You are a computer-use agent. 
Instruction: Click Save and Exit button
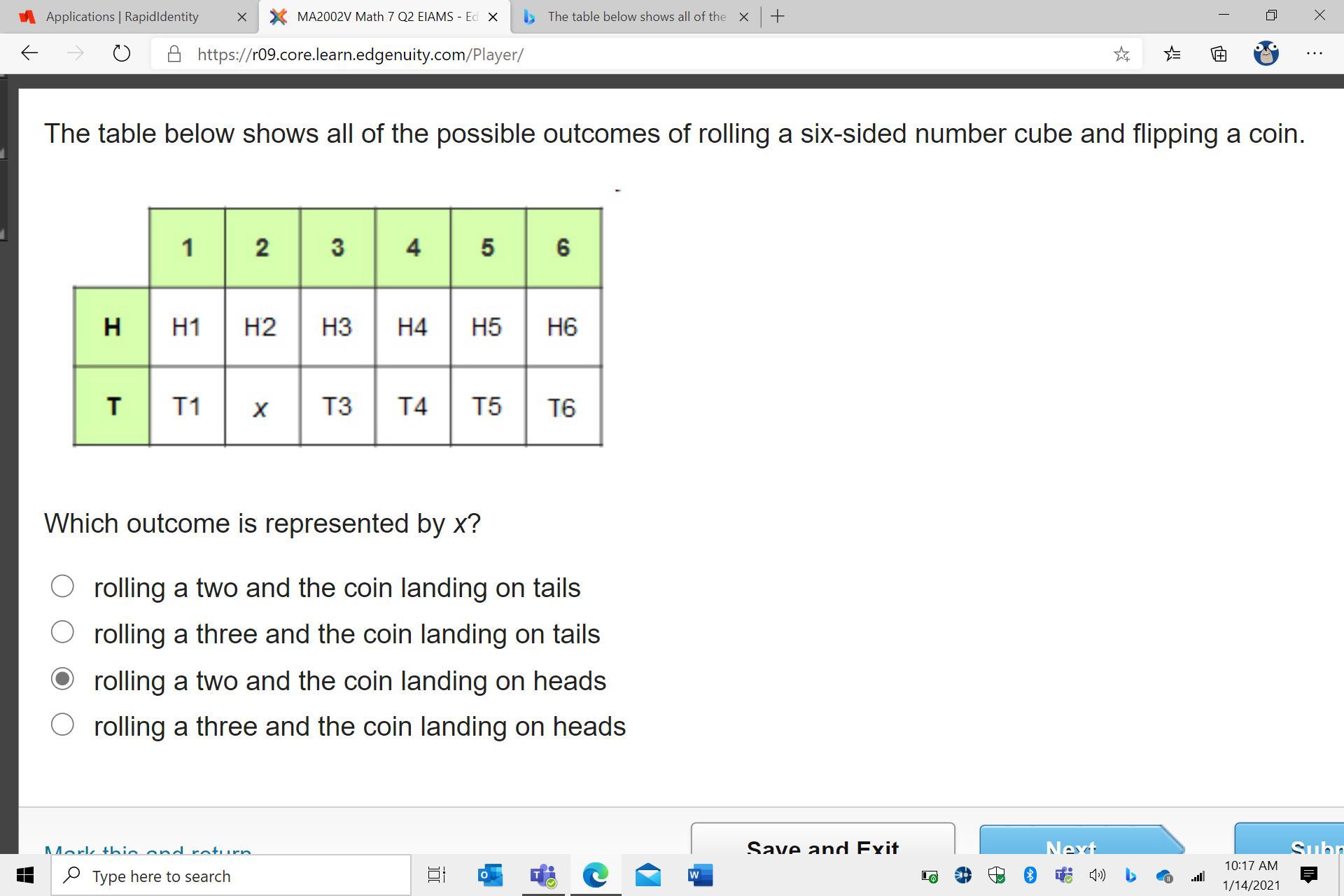(x=822, y=843)
